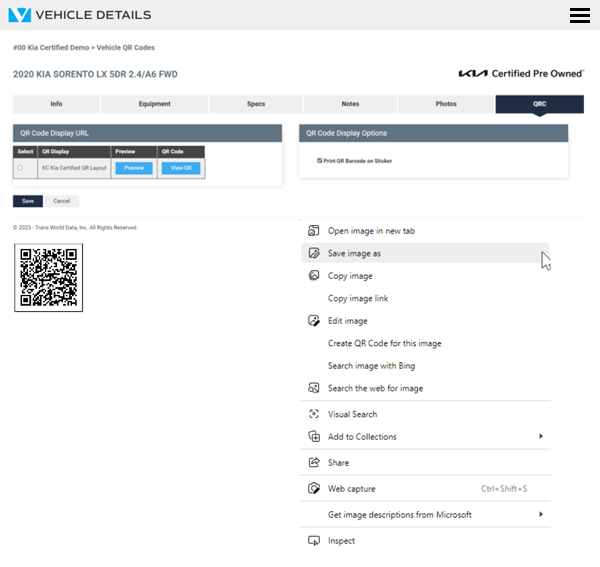Click the Search the web for image icon
This screenshot has height=567, width=600.
click(314, 388)
